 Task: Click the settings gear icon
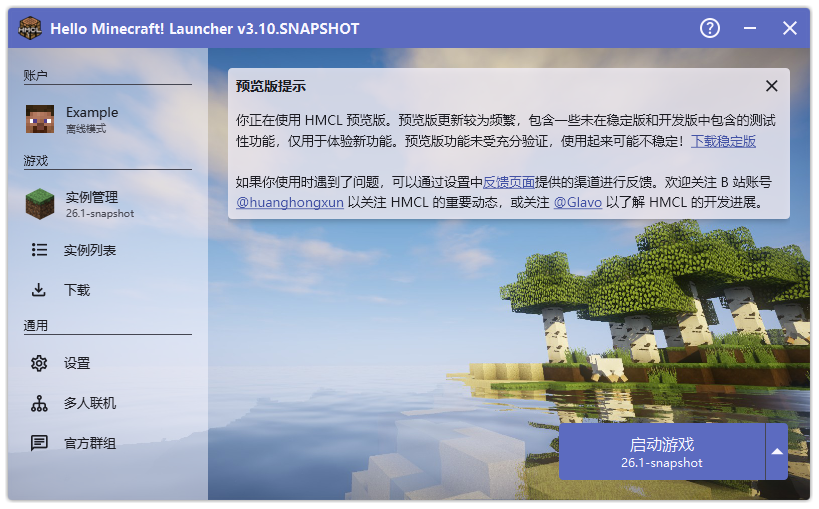39,363
